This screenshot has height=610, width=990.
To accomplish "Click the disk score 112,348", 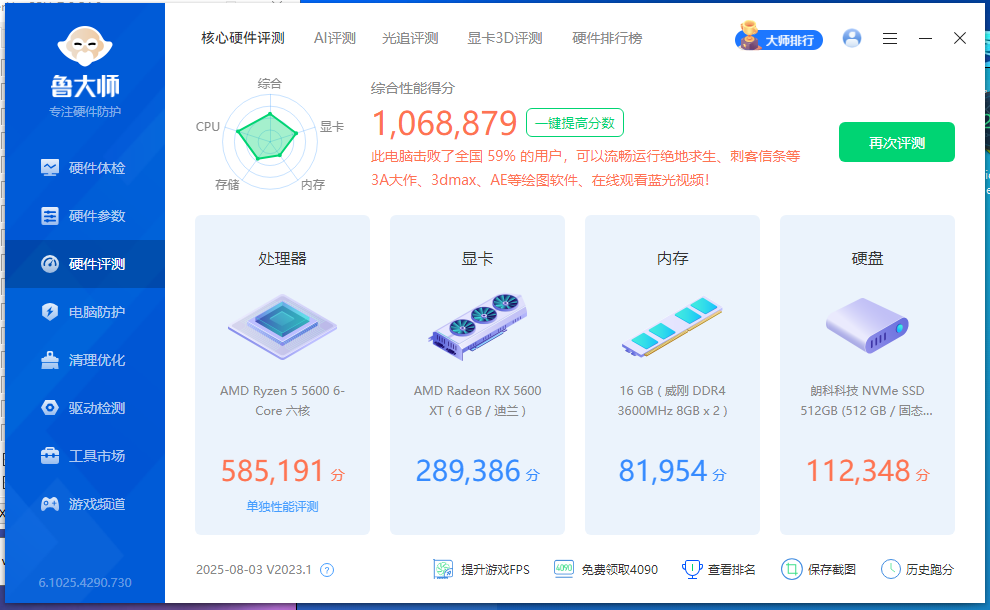I will [x=858, y=471].
